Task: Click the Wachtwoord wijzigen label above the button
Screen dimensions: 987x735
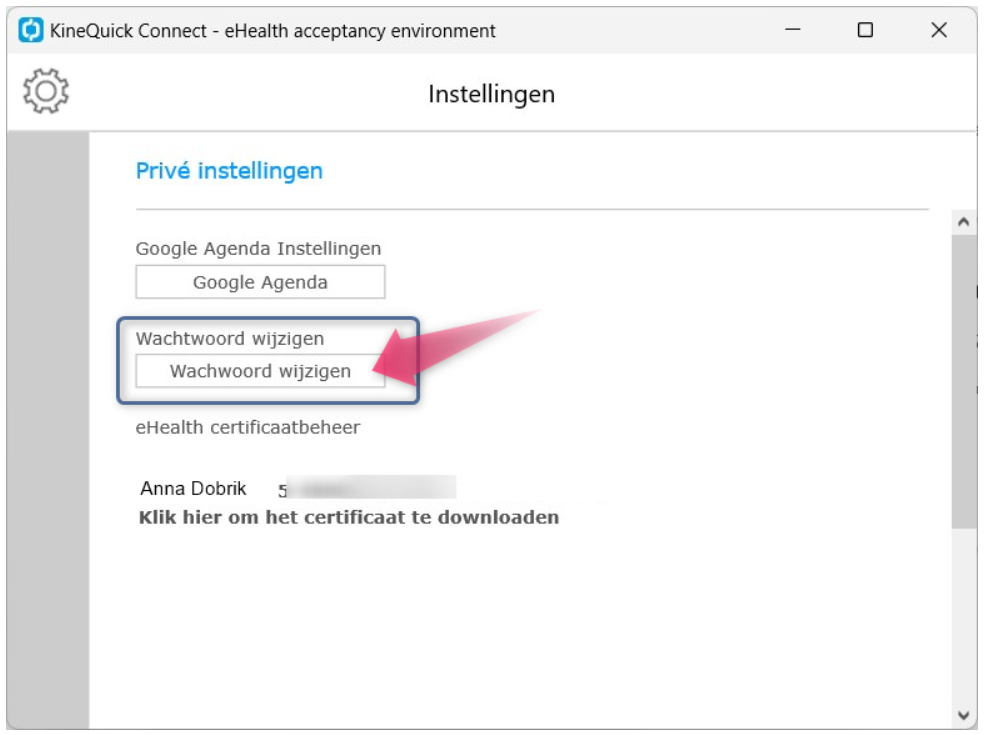Action: tap(230, 339)
